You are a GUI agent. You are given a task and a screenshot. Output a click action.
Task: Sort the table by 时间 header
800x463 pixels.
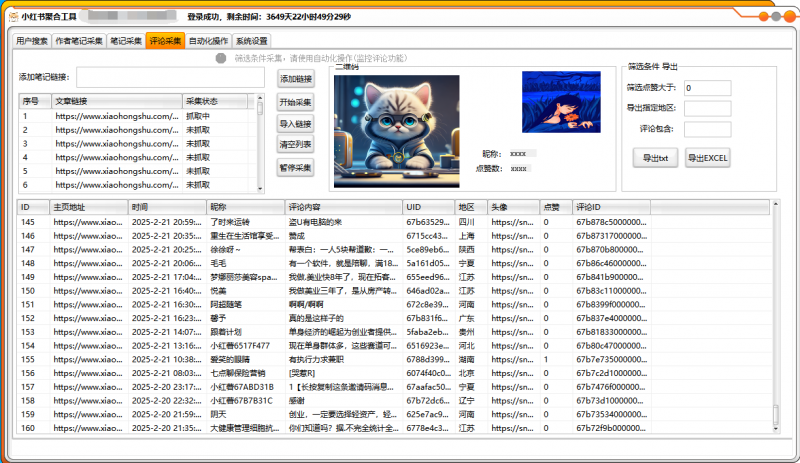[167, 207]
